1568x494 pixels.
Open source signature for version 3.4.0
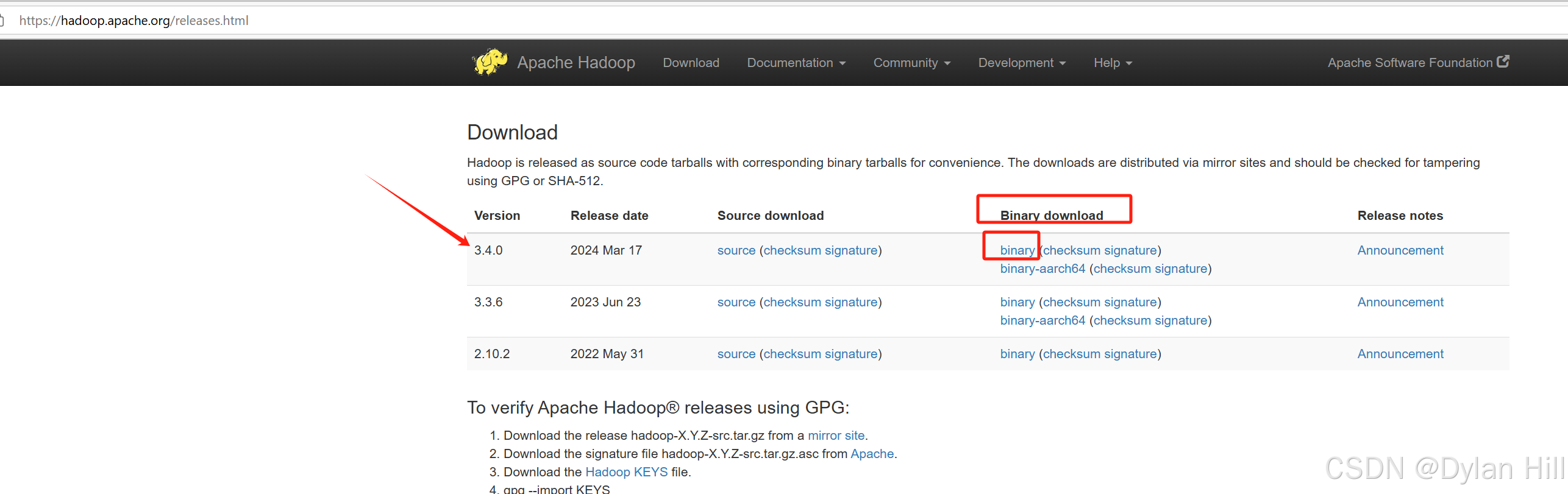coord(851,250)
